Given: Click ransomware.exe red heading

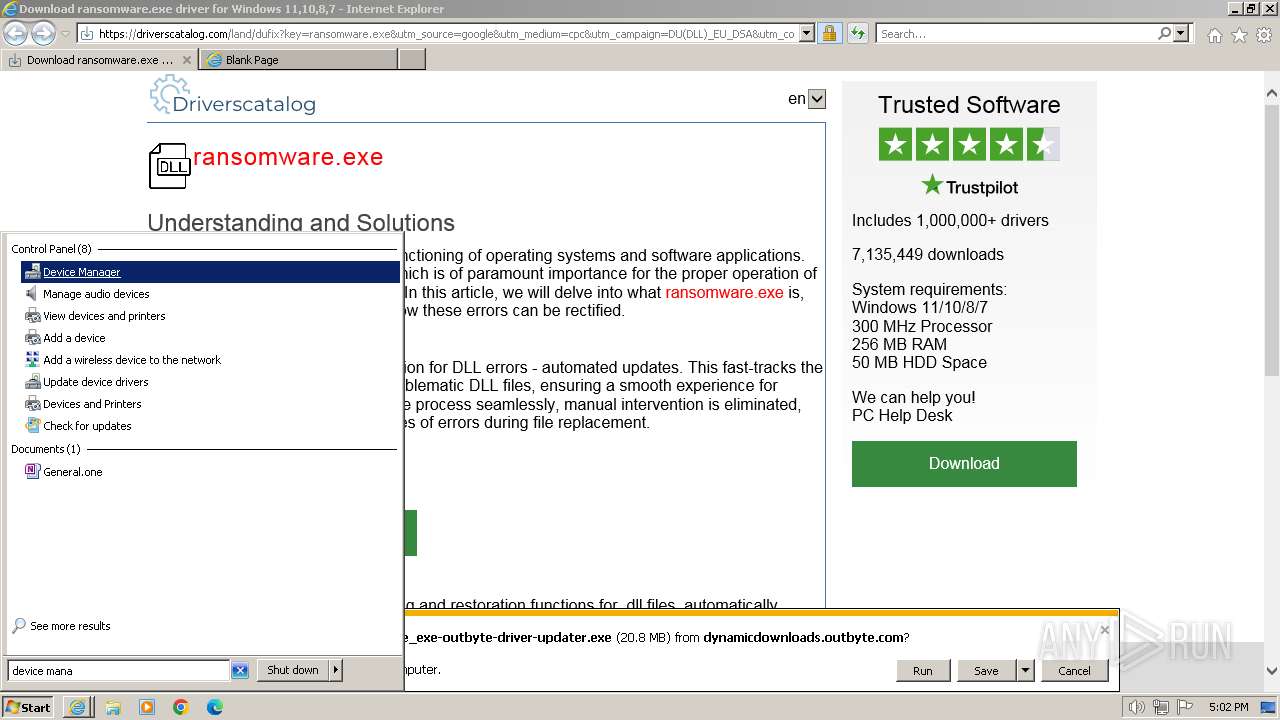Looking at the screenshot, I should tap(288, 157).
